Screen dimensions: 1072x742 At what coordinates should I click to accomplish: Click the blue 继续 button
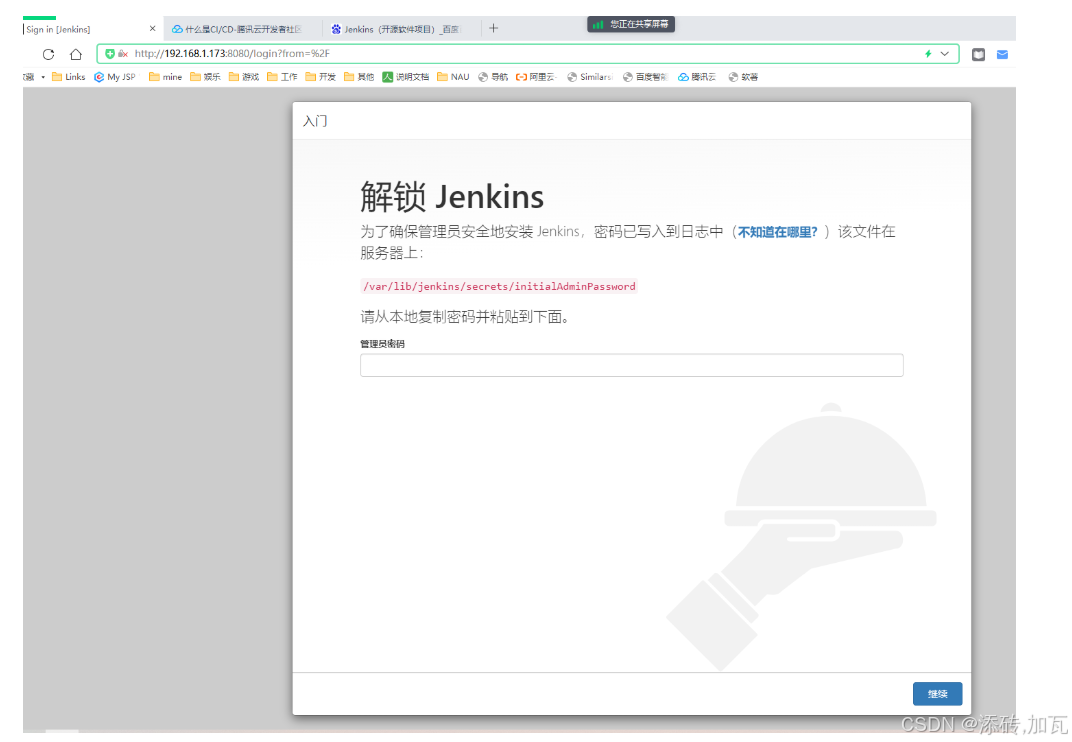937,693
